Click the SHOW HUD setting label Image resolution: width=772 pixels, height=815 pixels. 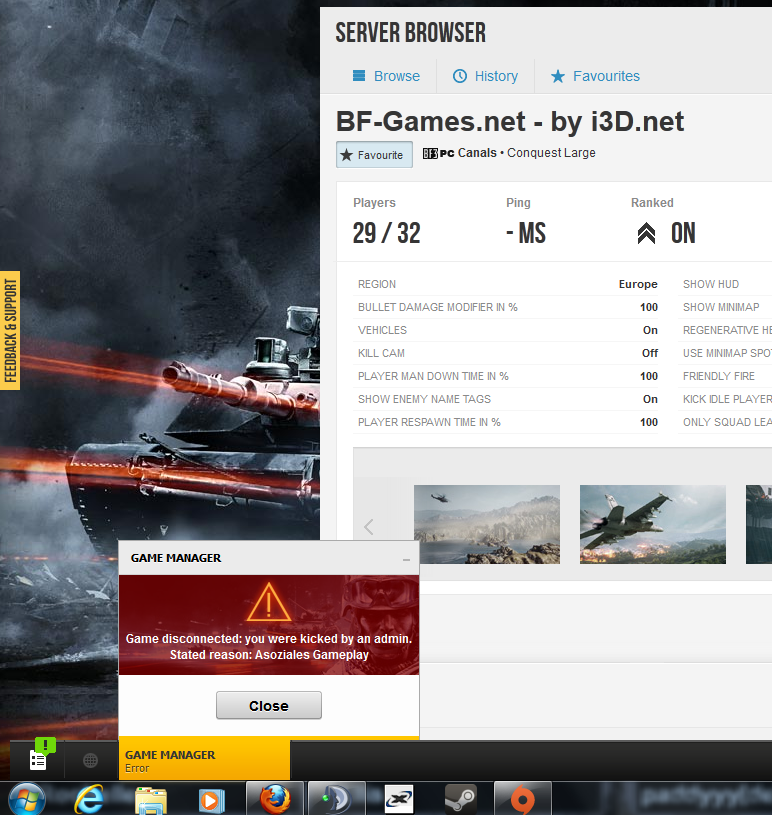711,284
